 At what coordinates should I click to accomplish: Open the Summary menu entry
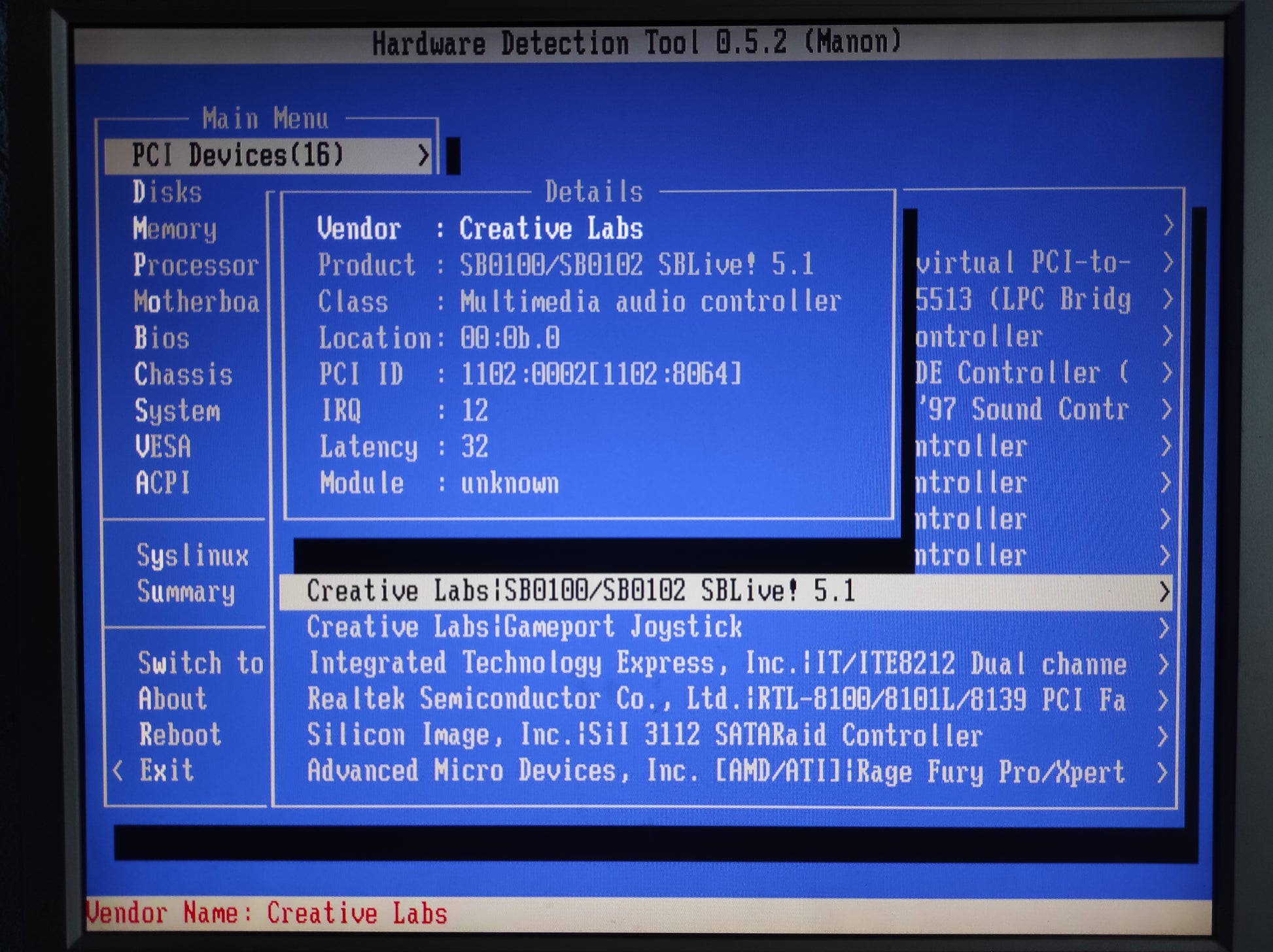186,592
